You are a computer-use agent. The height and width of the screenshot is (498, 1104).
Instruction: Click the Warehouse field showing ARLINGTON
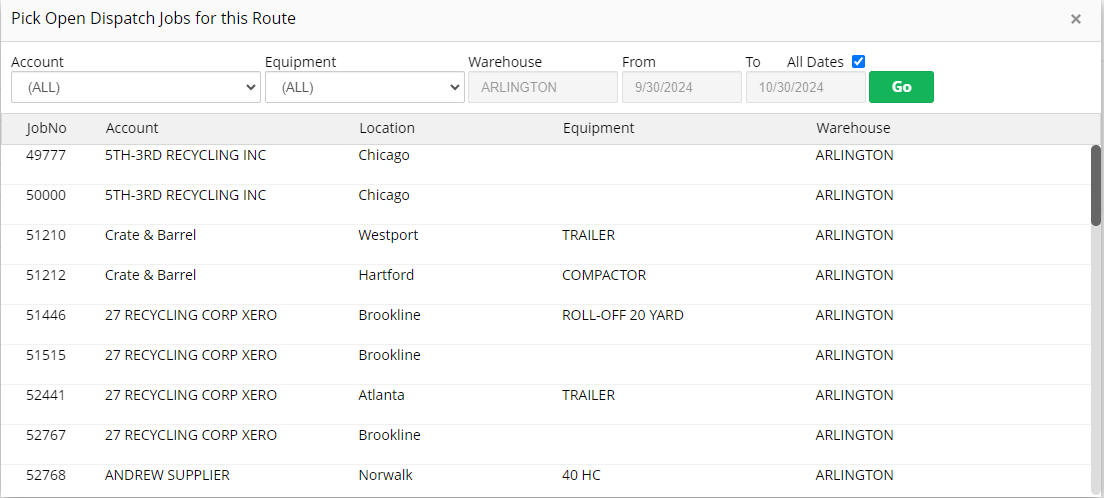[543, 87]
